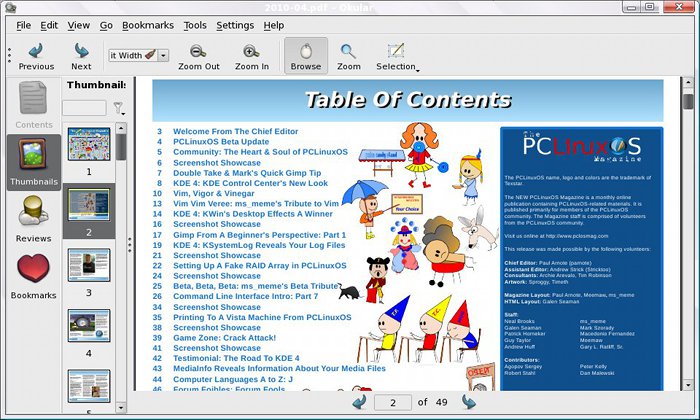
Task: Click 'Double Take & Mark's Quick Gimp Tip'
Action: point(247,173)
